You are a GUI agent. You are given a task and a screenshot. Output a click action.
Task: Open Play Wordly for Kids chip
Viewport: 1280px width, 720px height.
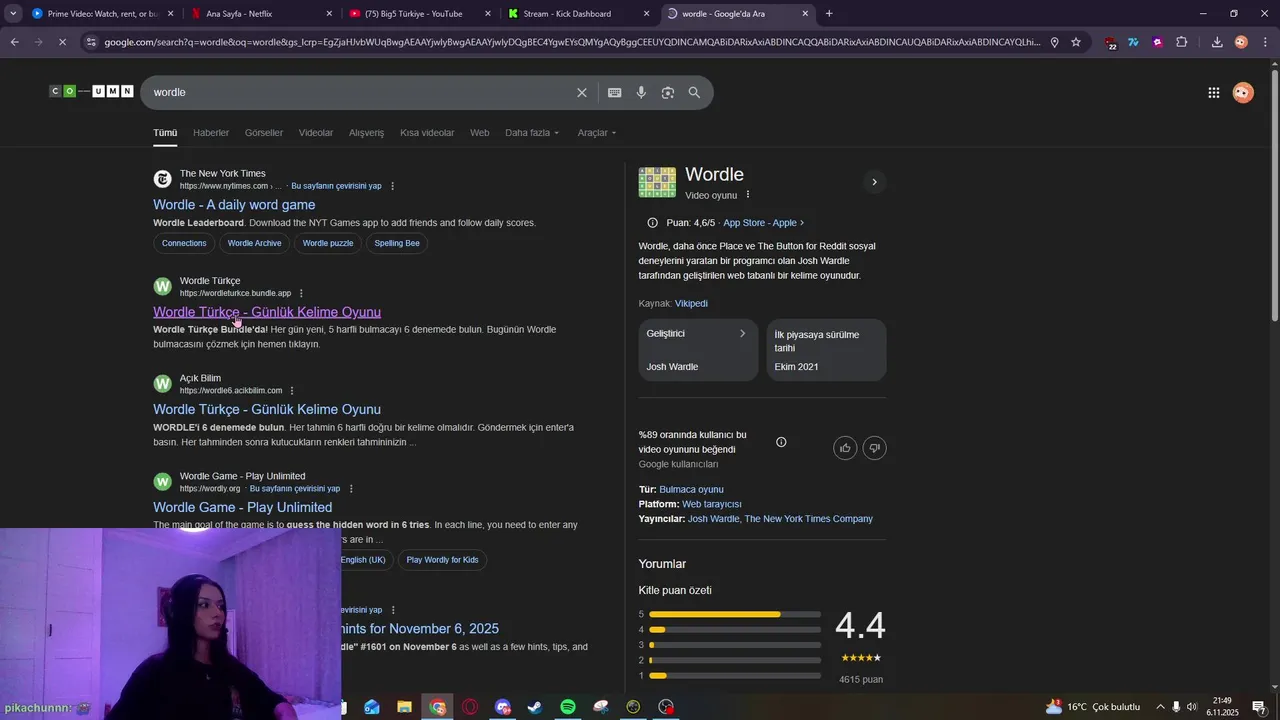pos(442,560)
